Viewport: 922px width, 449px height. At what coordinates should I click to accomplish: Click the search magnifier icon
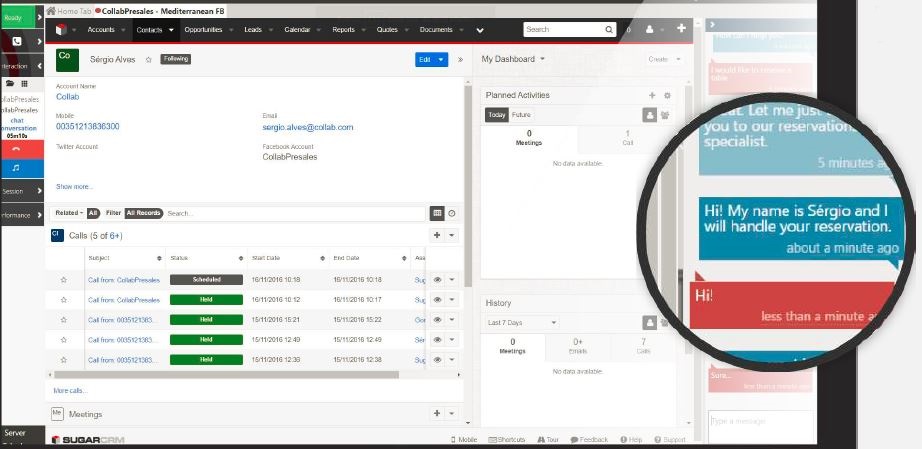[x=609, y=29]
